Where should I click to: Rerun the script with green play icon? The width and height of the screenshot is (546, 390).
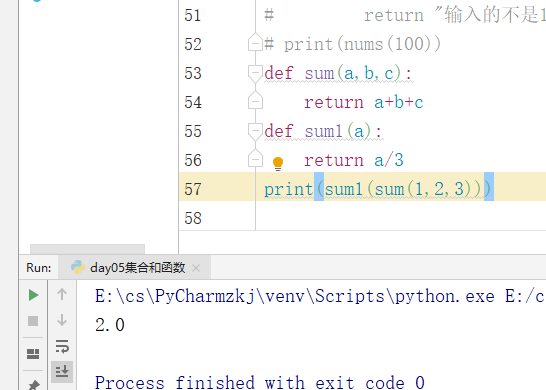click(33, 295)
